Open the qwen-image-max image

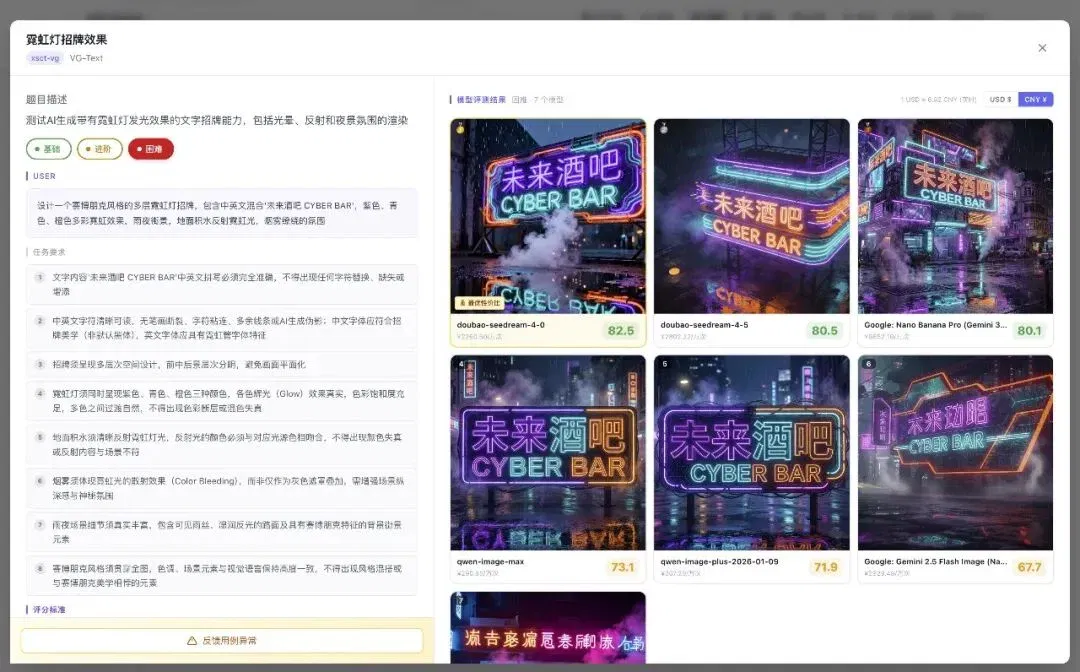coord(548,452)
